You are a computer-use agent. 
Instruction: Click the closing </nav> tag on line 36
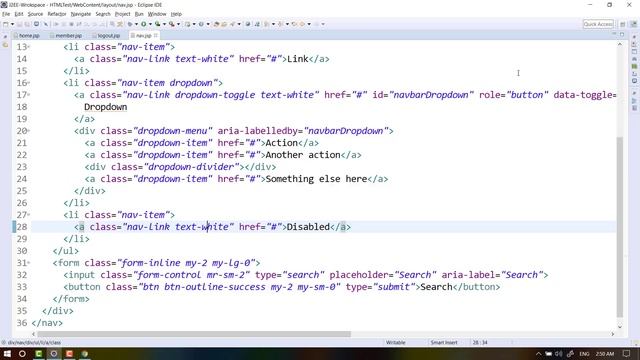coord(47,323)
